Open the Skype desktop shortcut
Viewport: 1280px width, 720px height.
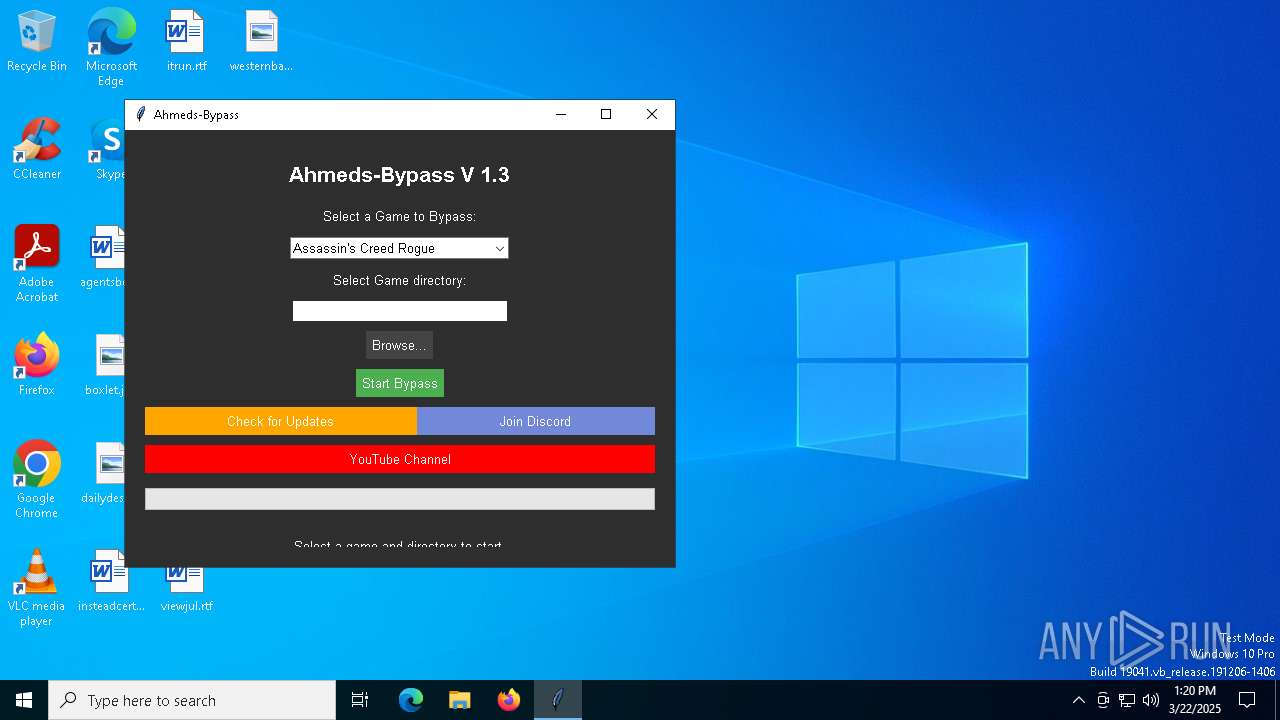tap(108, 148)
